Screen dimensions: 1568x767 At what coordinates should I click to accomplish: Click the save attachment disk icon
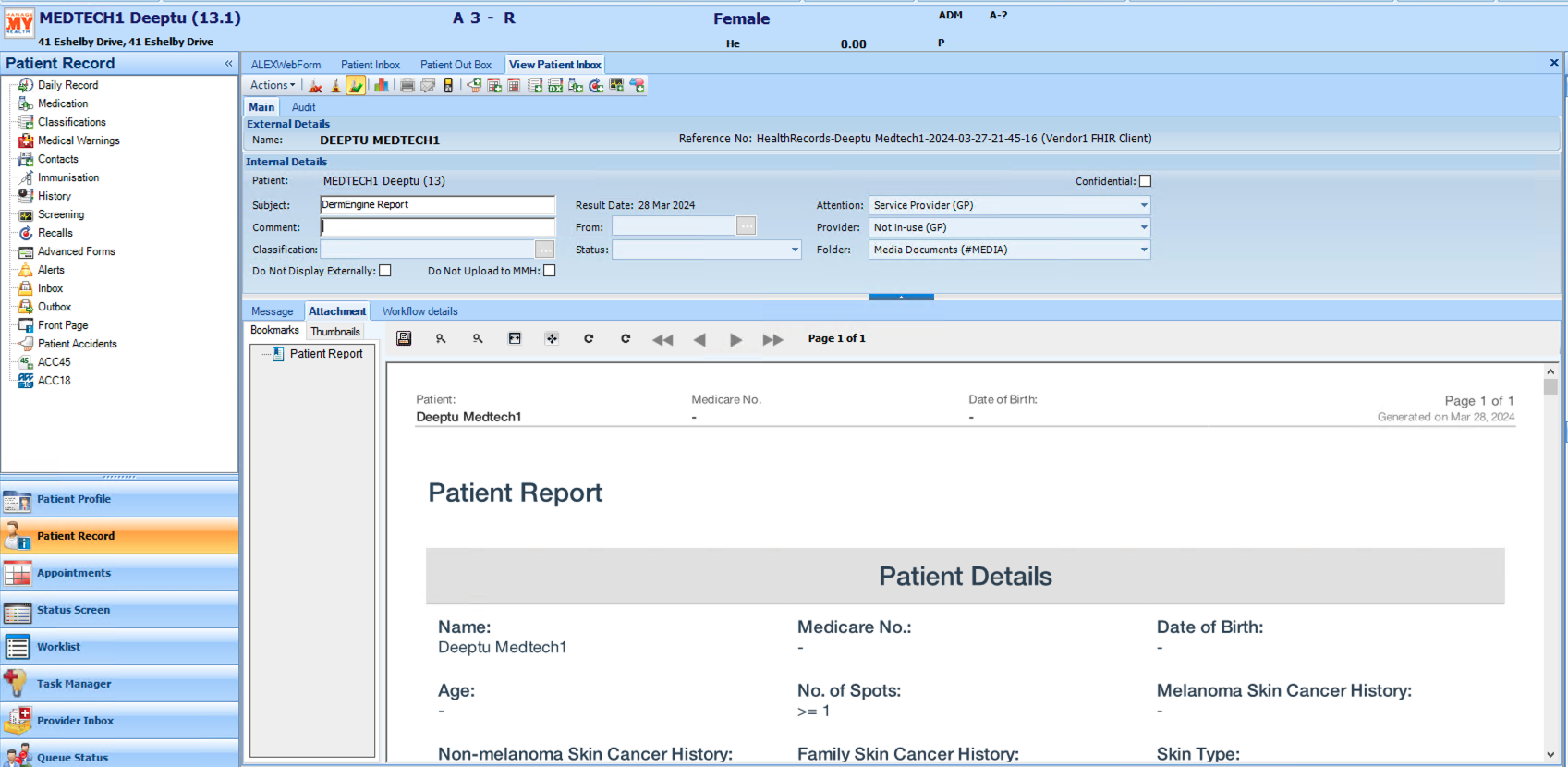point(404,339)
